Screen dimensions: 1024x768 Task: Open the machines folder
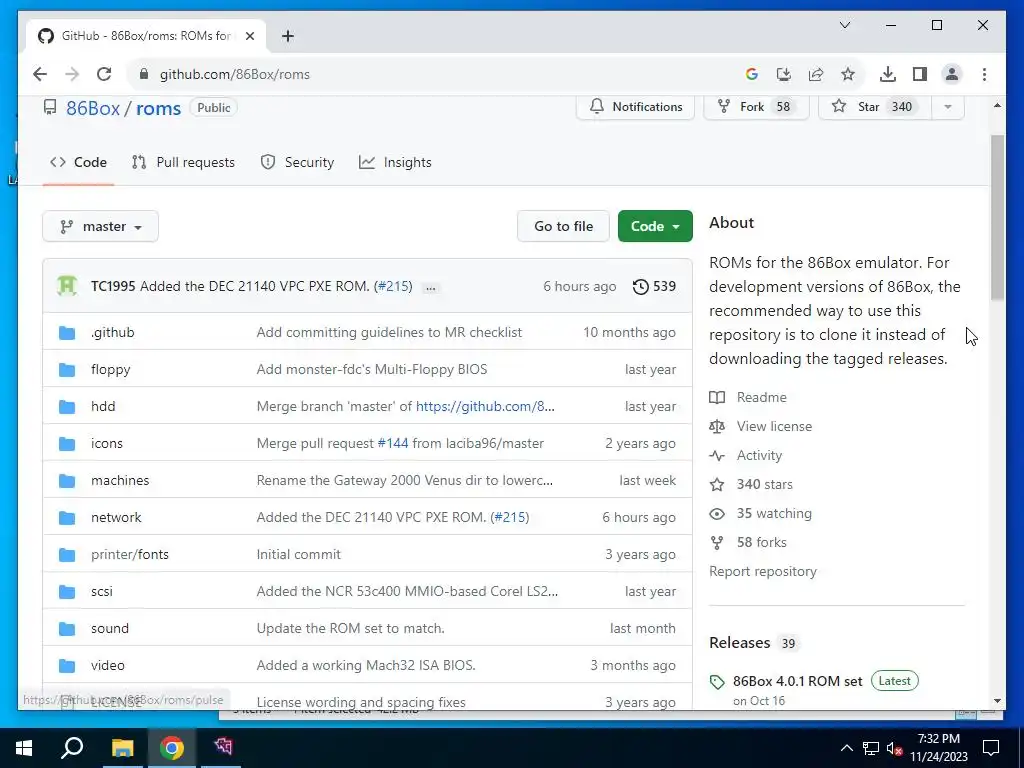click(120, 481)
